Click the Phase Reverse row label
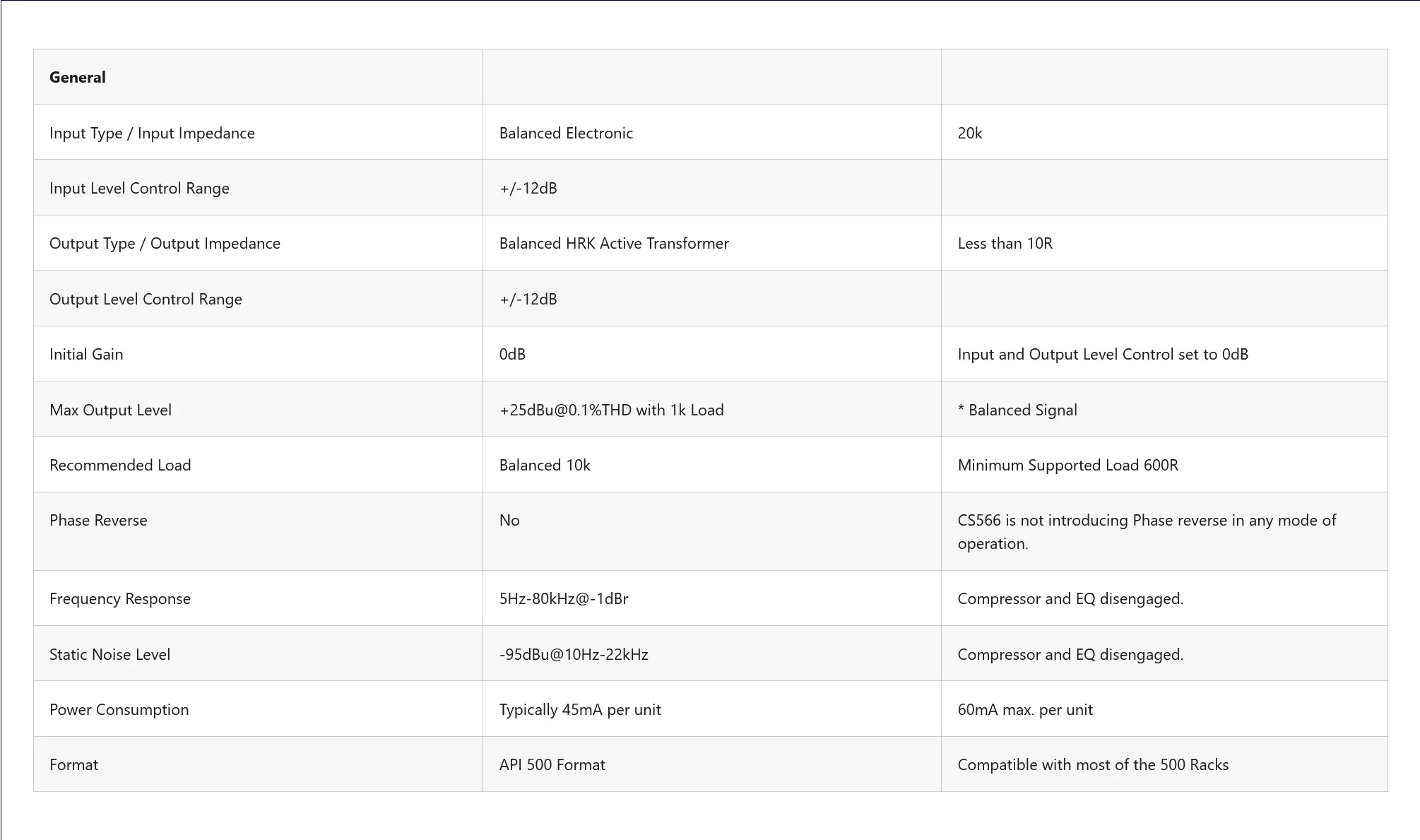This screenshot has width=1420, height=840. pyautogui.click(x=98, y=520)
